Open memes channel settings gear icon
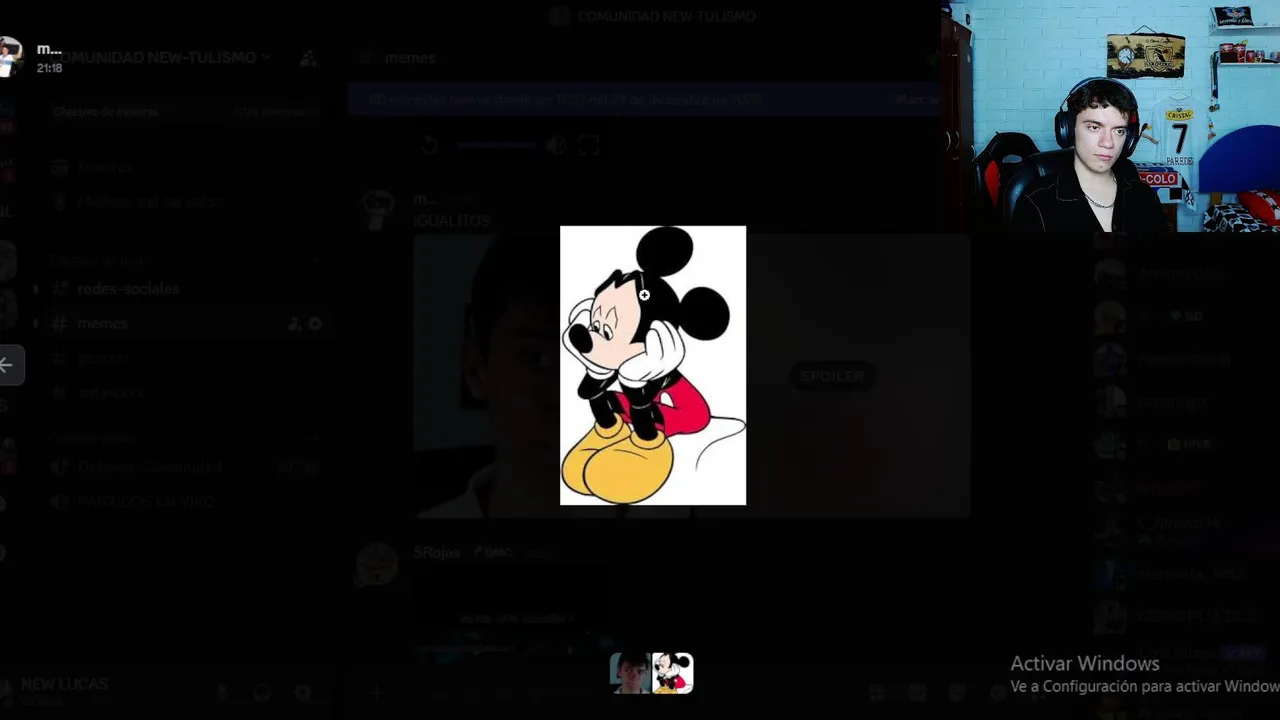This screenshot has width=1280, height=720. click(315, 324)
